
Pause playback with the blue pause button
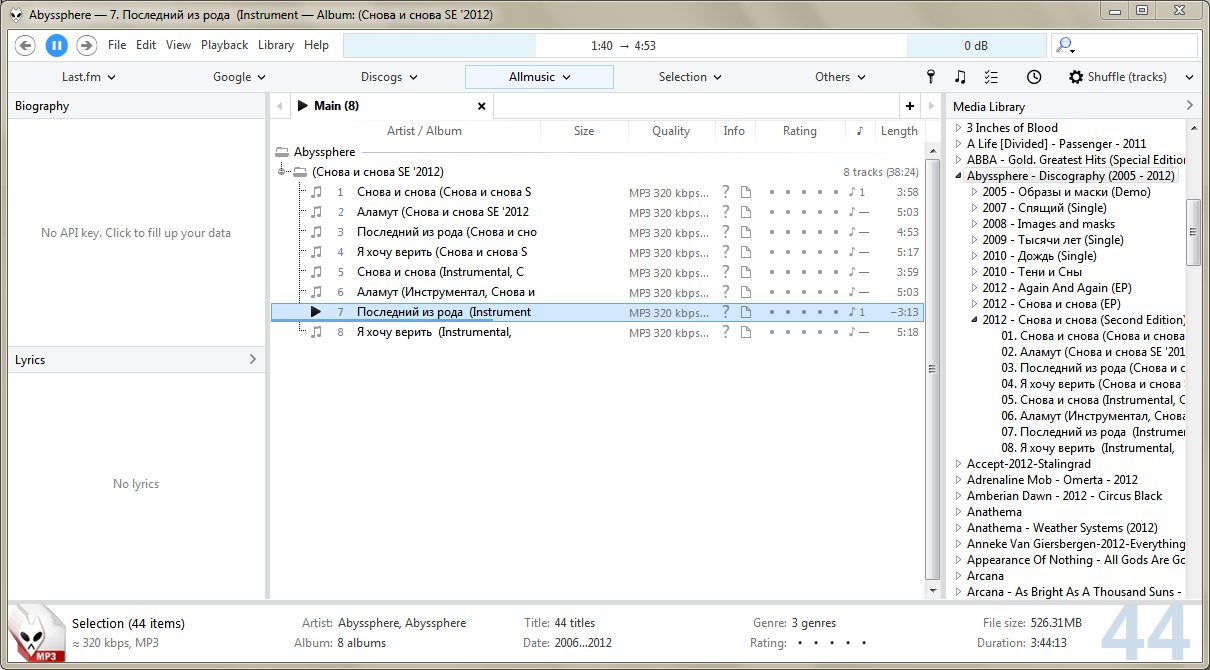click(56, 45)
